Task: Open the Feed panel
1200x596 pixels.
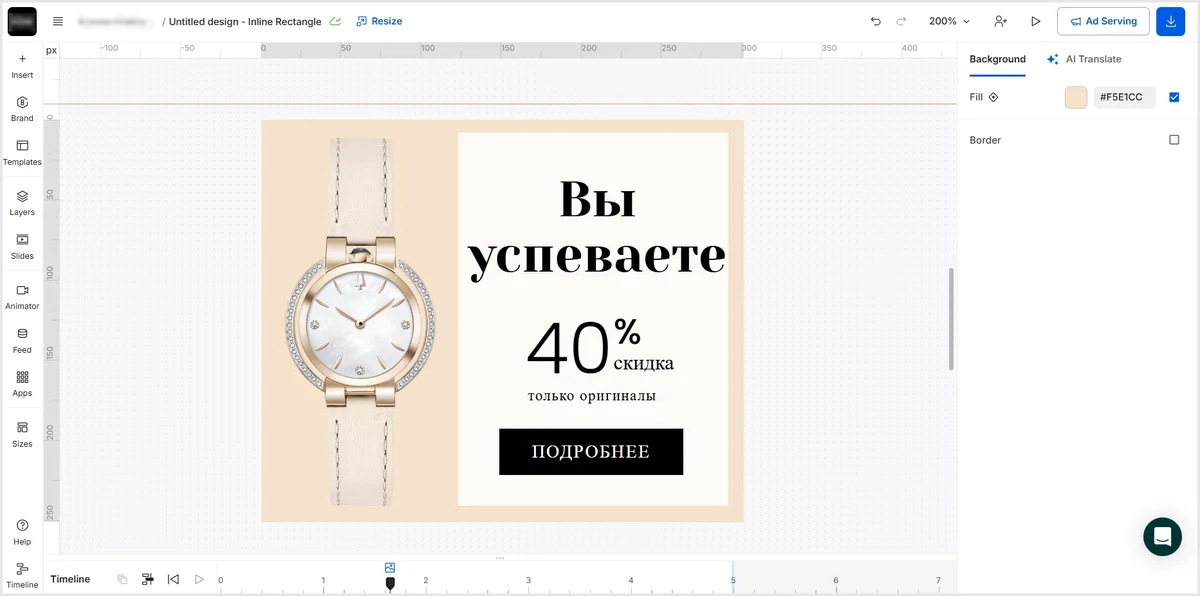Action: (22, 341)
